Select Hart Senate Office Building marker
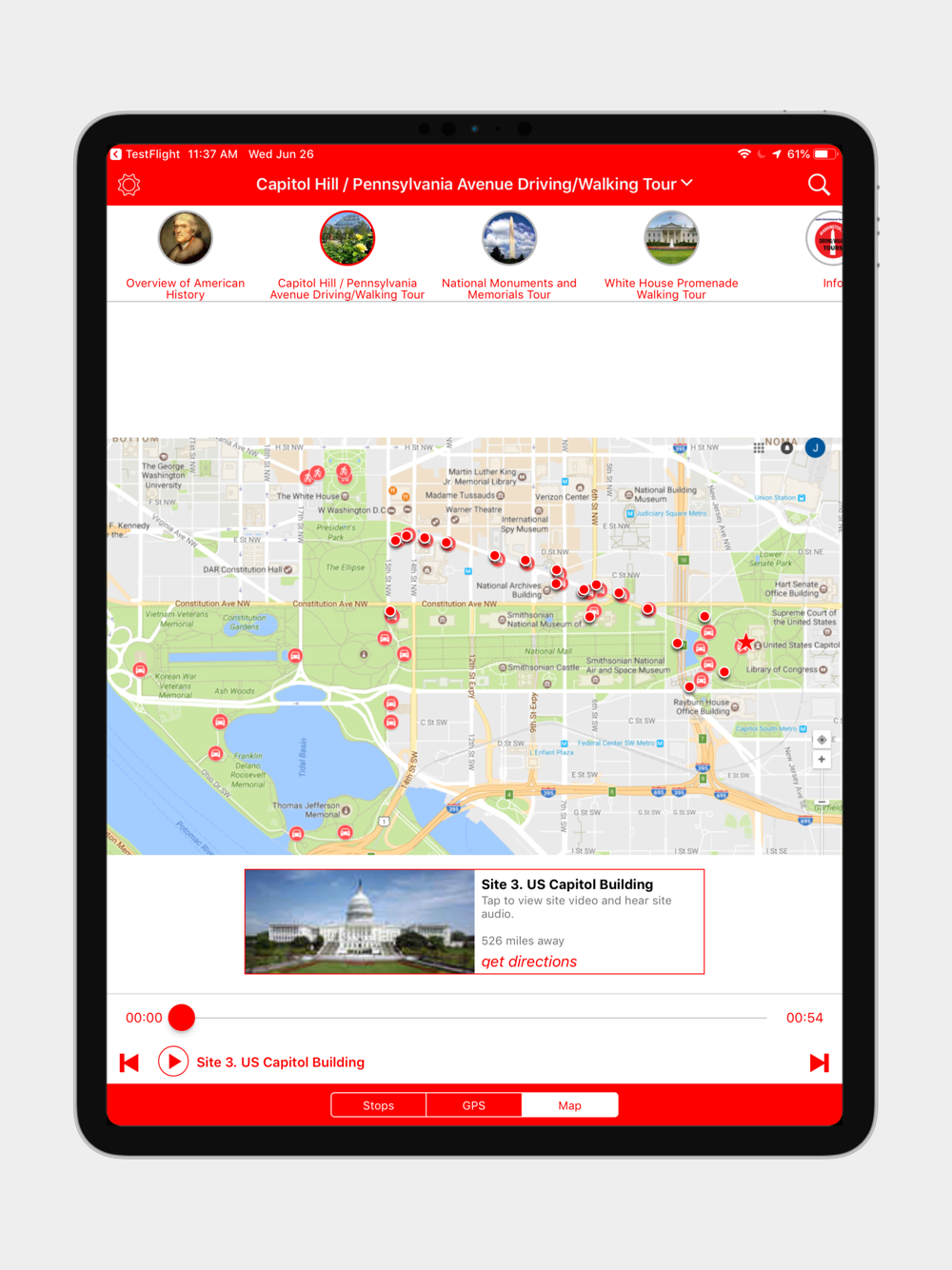Viewport: 952px width, 1270px height. point(823,589)
